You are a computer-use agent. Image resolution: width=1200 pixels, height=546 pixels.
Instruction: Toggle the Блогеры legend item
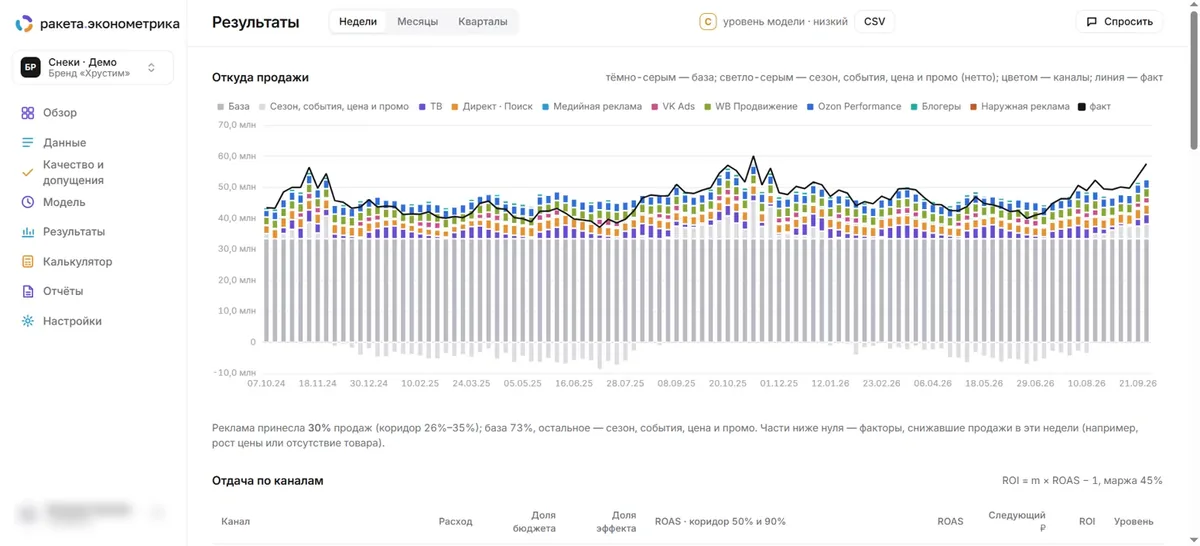[x=935, y=107]
